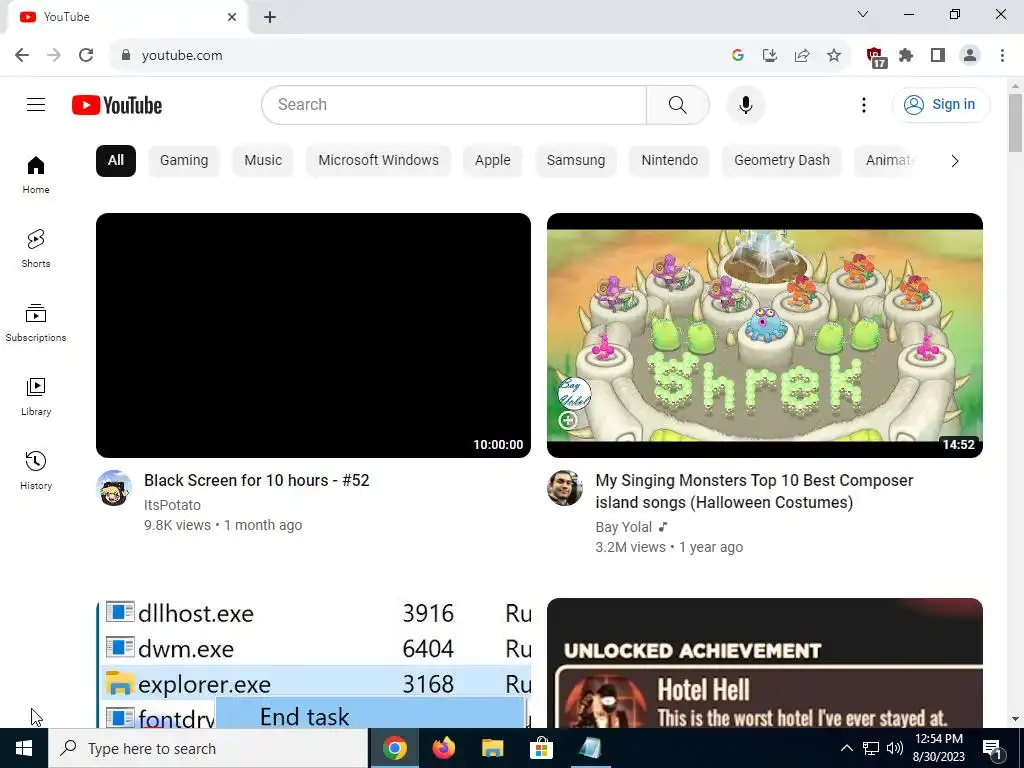Select the Music filter chip
The height and width of the screenshot is (768, 1024).
click(x=263, y=161)
